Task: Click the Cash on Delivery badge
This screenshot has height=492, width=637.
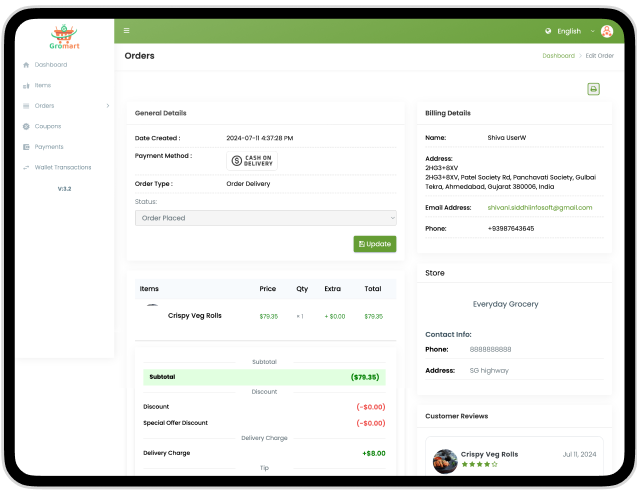Action: tap(251, 160)
